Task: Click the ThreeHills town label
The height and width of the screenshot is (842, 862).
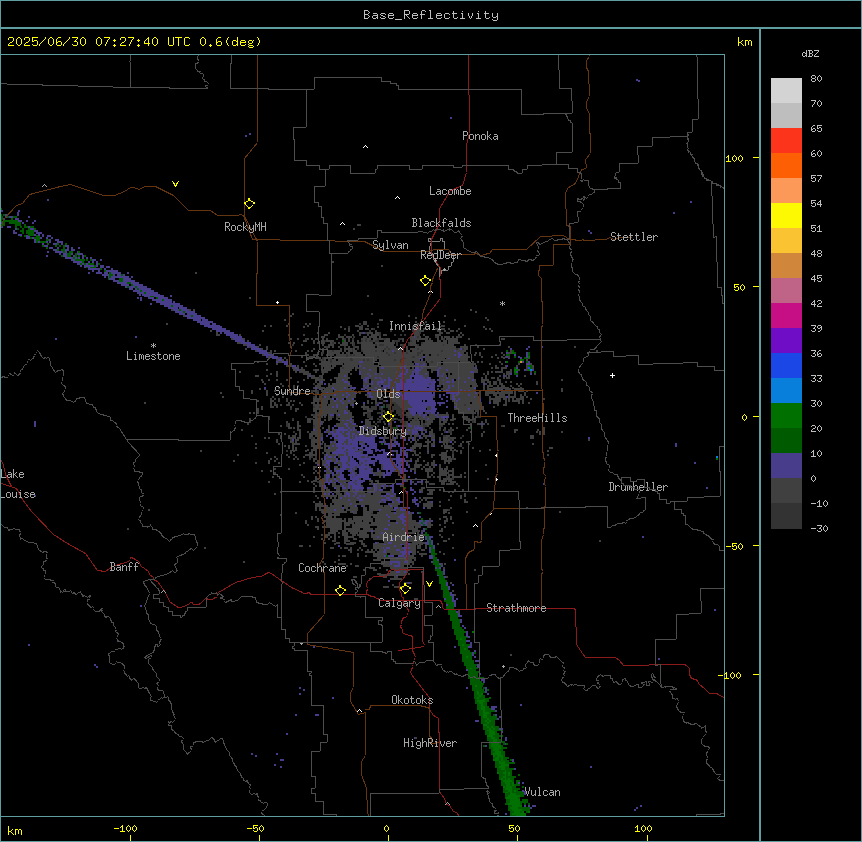Action: (537, 418)
